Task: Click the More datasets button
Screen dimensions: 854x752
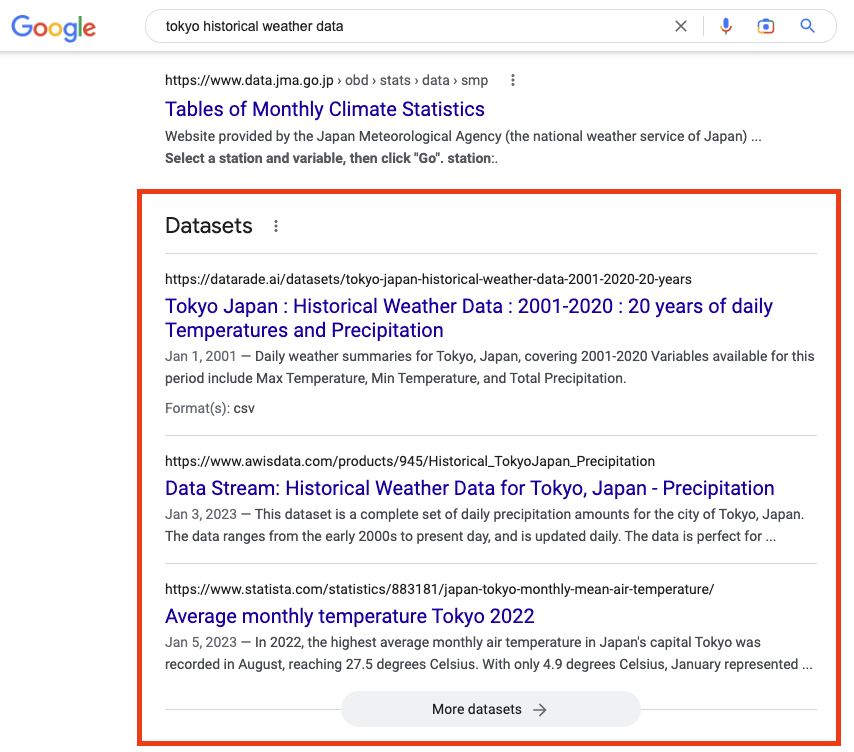Action: coord(490,709)
